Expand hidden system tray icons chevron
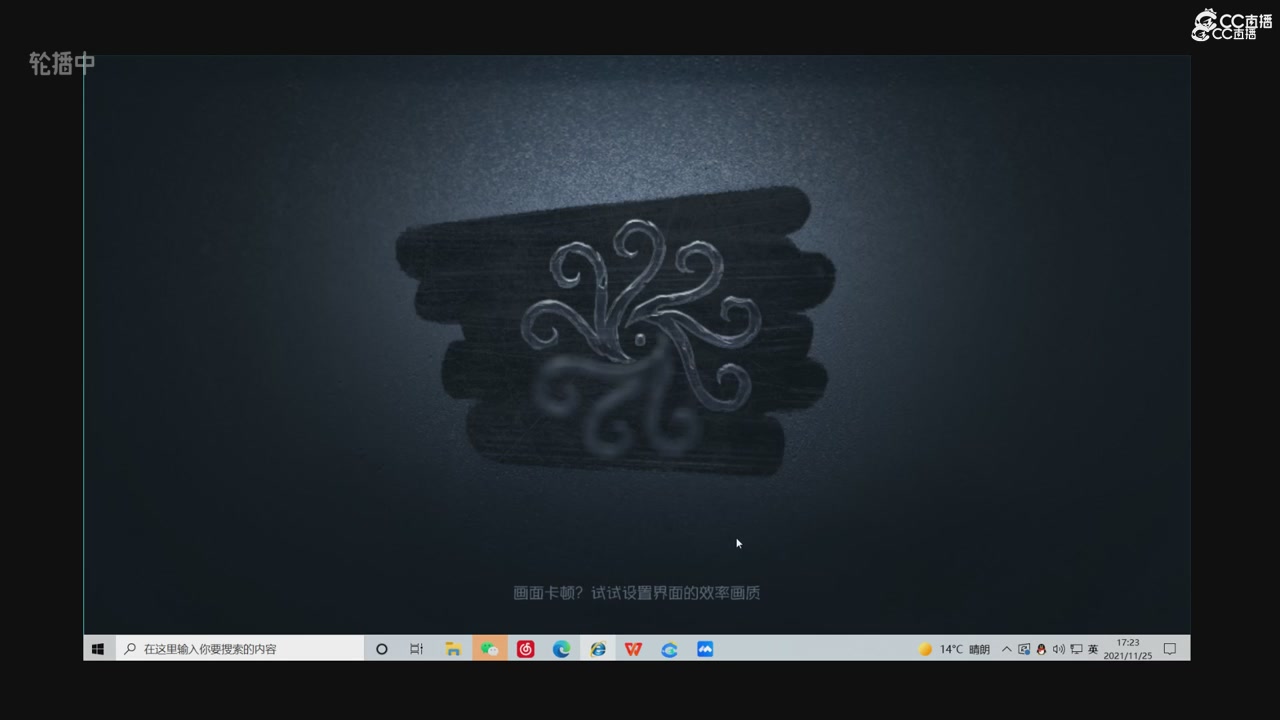Screen dimensions: 1280x720 tap(1006, 649)
